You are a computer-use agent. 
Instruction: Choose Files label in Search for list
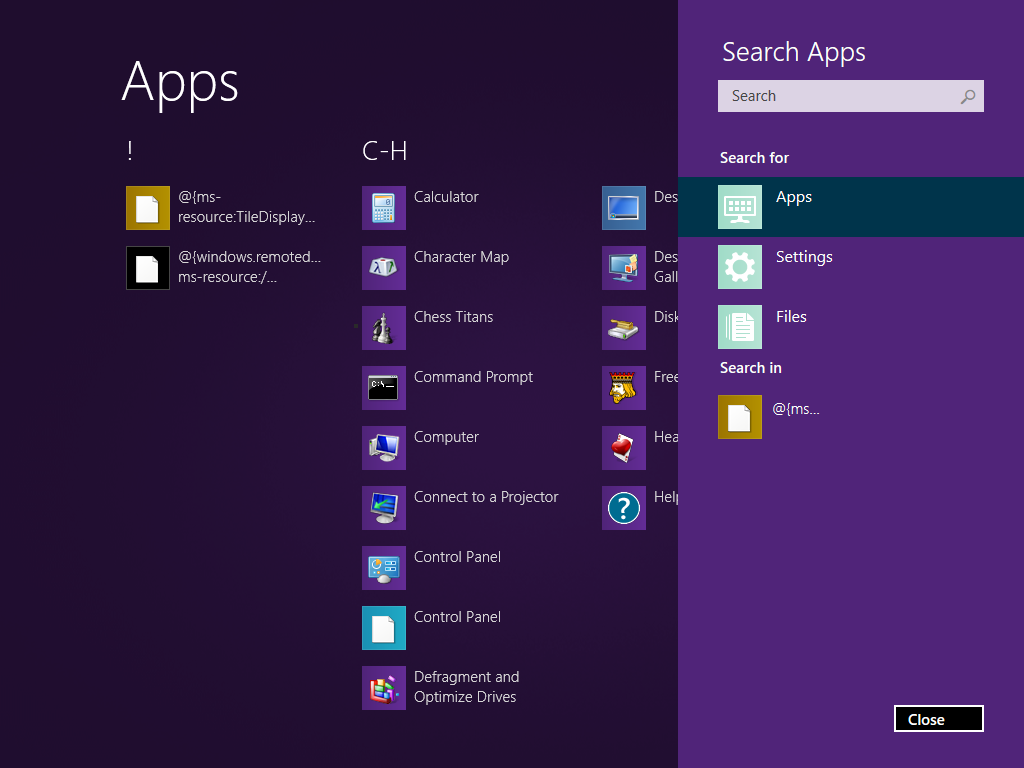coord(791,317)
